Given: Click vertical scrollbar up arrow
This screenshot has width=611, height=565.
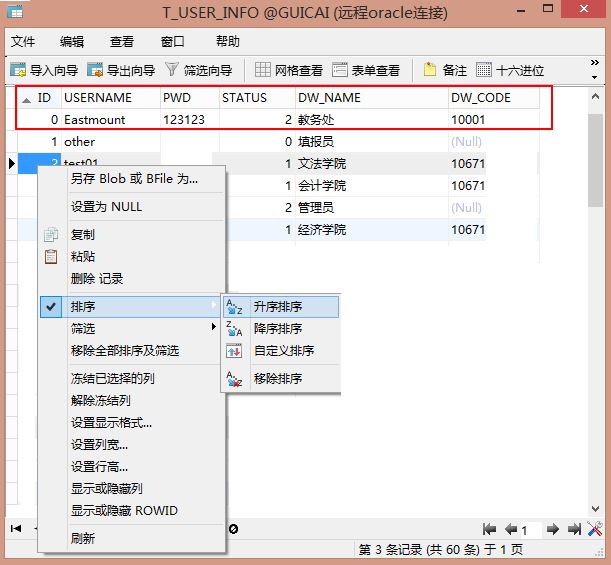Looking at the screenshot, I should pos(595,96).
